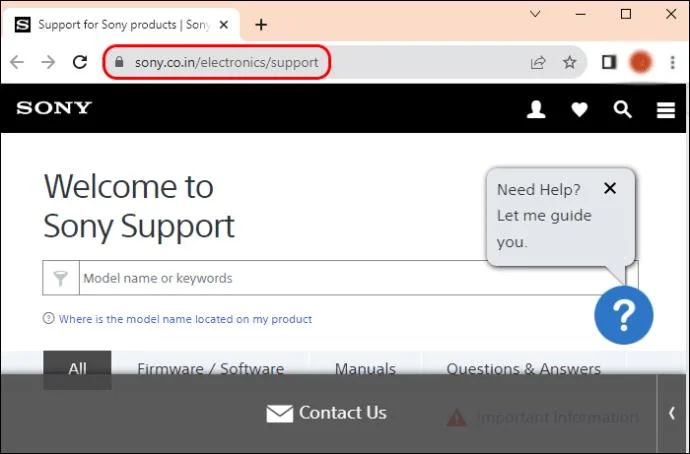Open the Chrome profile avatar
The width and height of the screenshot is (690, 454).
pos(640,62)
